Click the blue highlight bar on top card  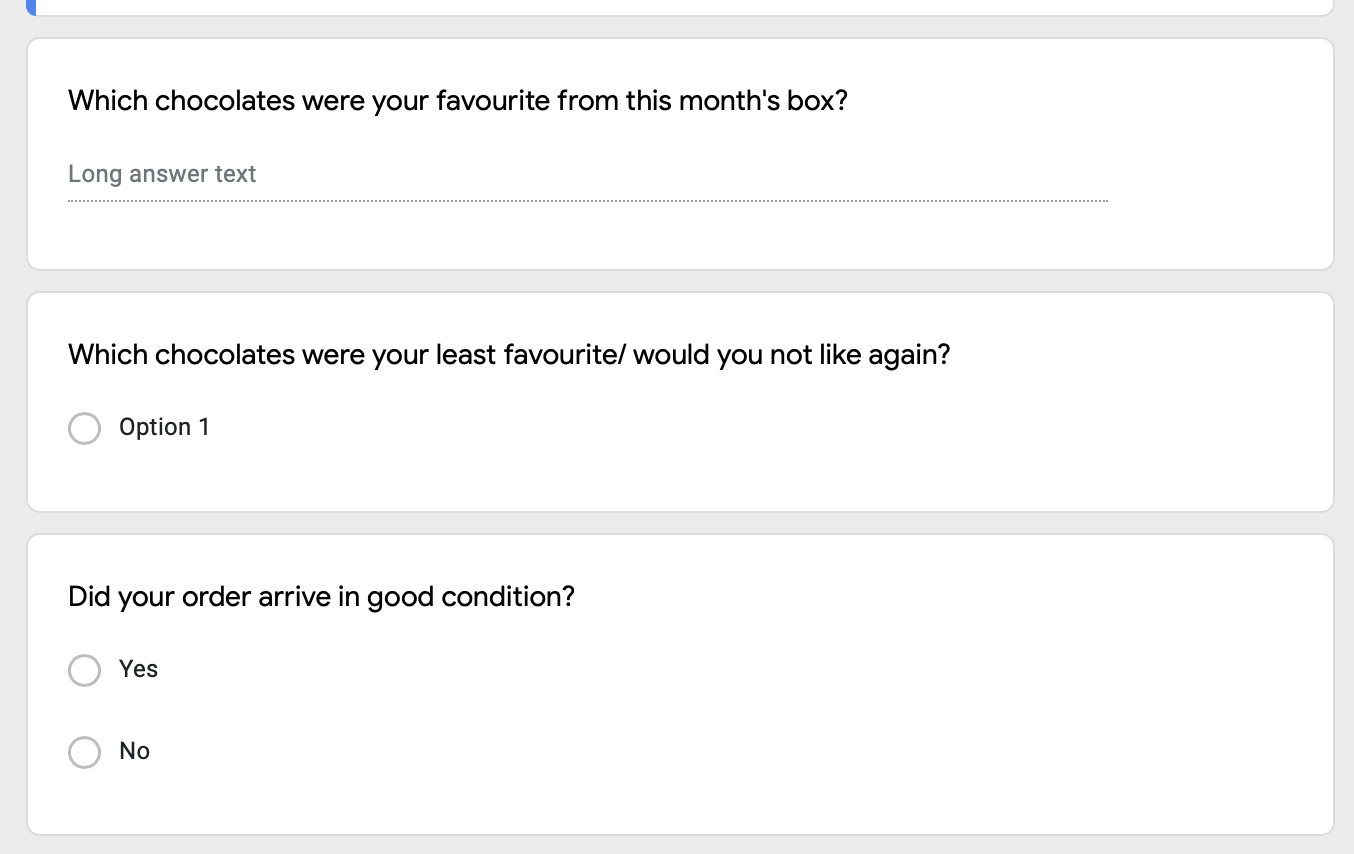point(31,7)
